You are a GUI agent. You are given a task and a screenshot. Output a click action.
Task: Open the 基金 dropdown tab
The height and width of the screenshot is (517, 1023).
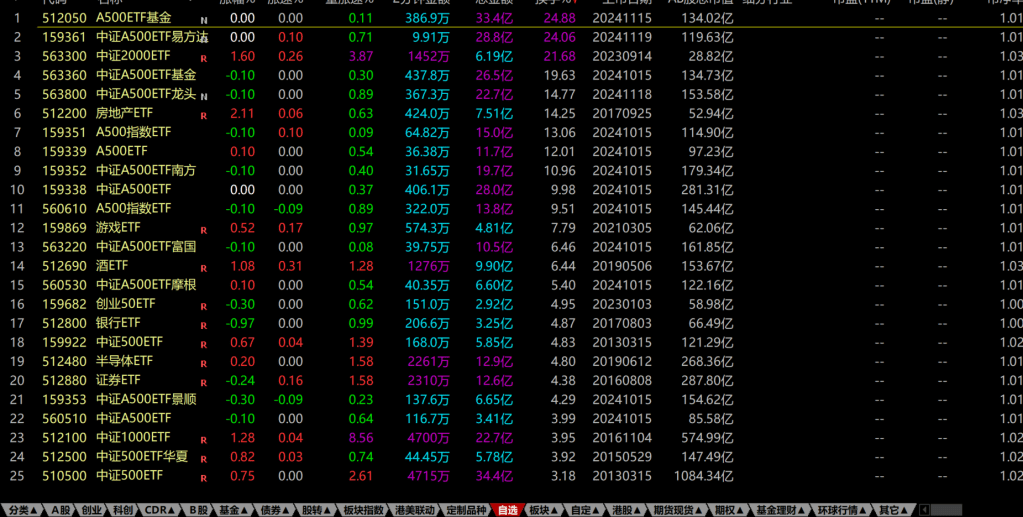tap(234, 510)
